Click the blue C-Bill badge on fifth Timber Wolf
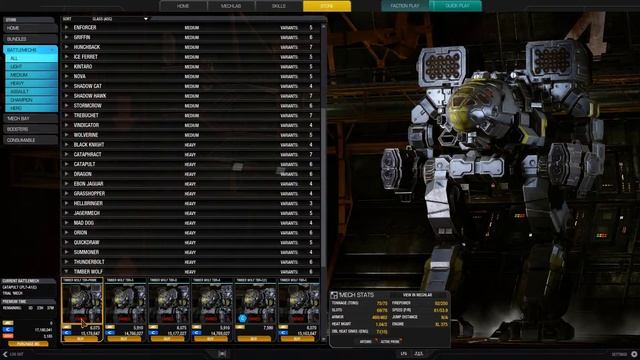The width and height of the screenshot is (640, 360). pos(242,318)
